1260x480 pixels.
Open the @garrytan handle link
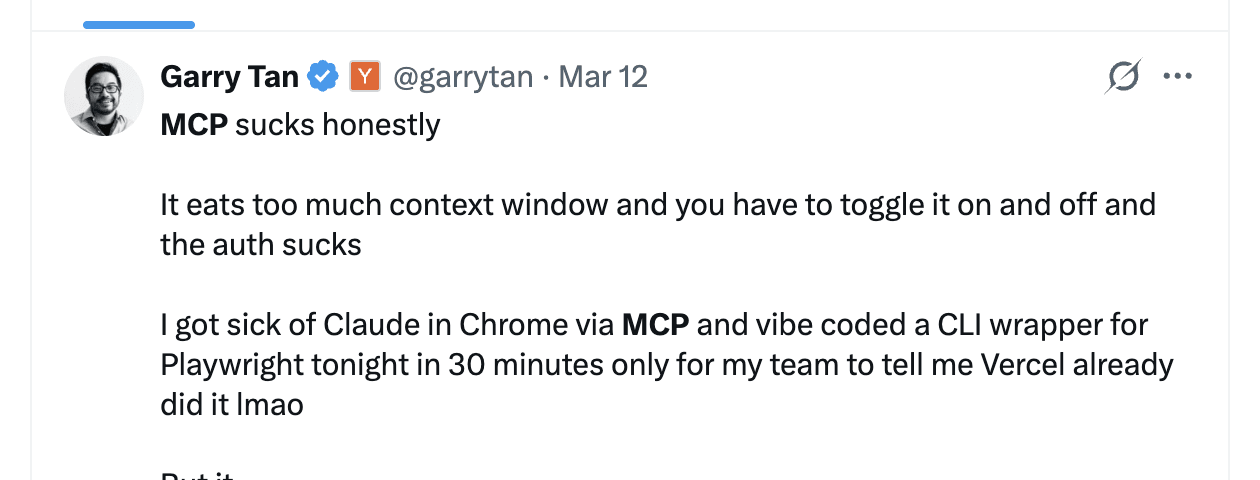point(463,77)
